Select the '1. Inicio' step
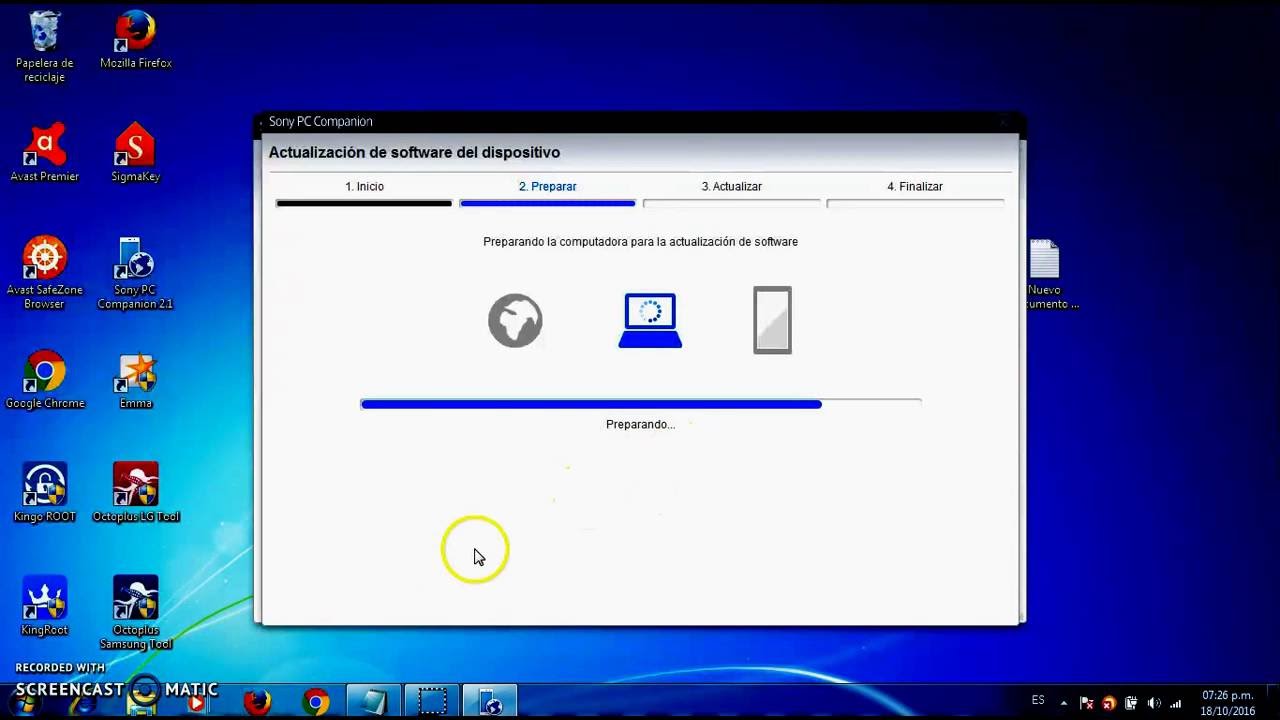Image resolution: width=1280 pixels, height=720 pixels. tap(364, 187)
